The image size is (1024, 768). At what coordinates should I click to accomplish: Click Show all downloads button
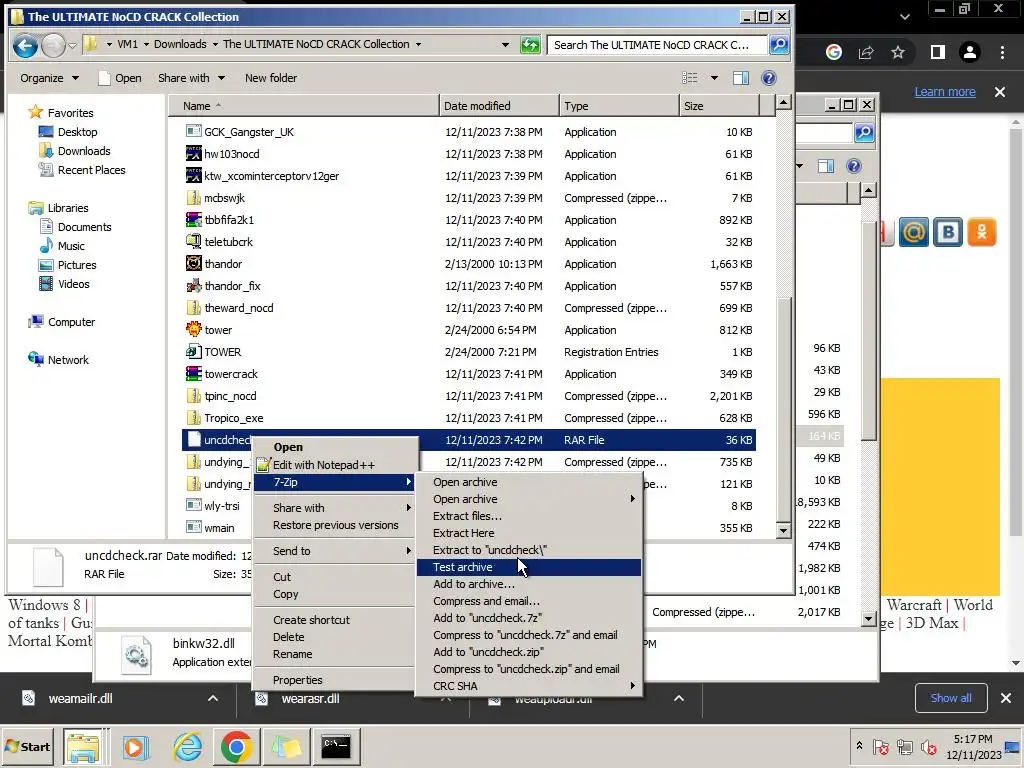pyautogui.click(x=951, y=698)
